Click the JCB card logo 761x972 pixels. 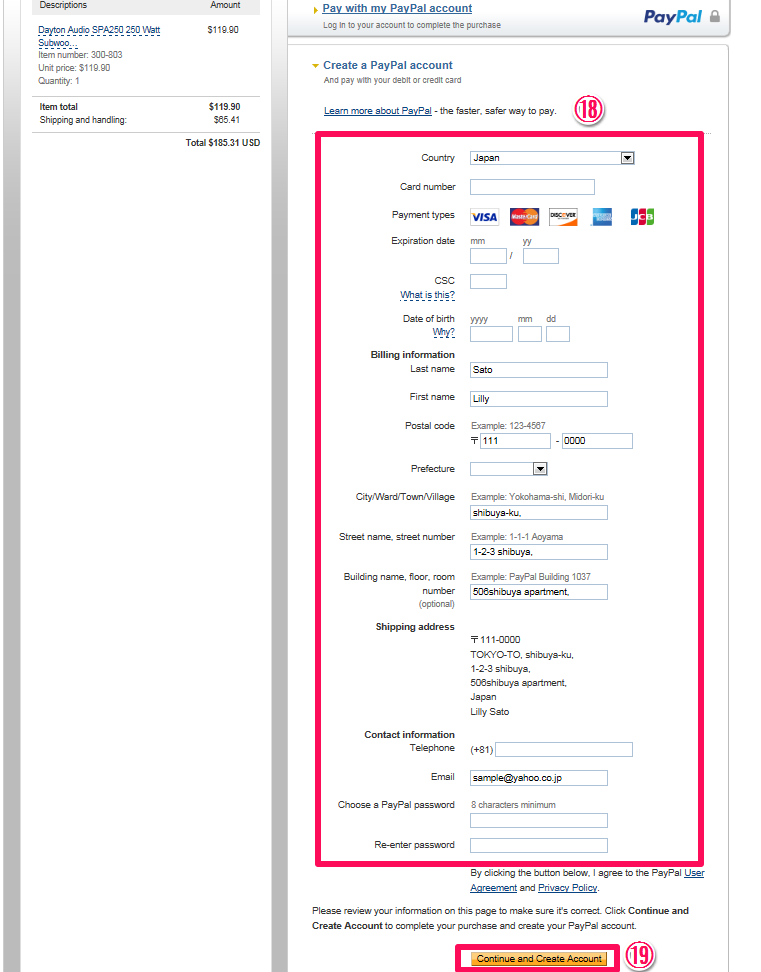[x=642, y=217]
